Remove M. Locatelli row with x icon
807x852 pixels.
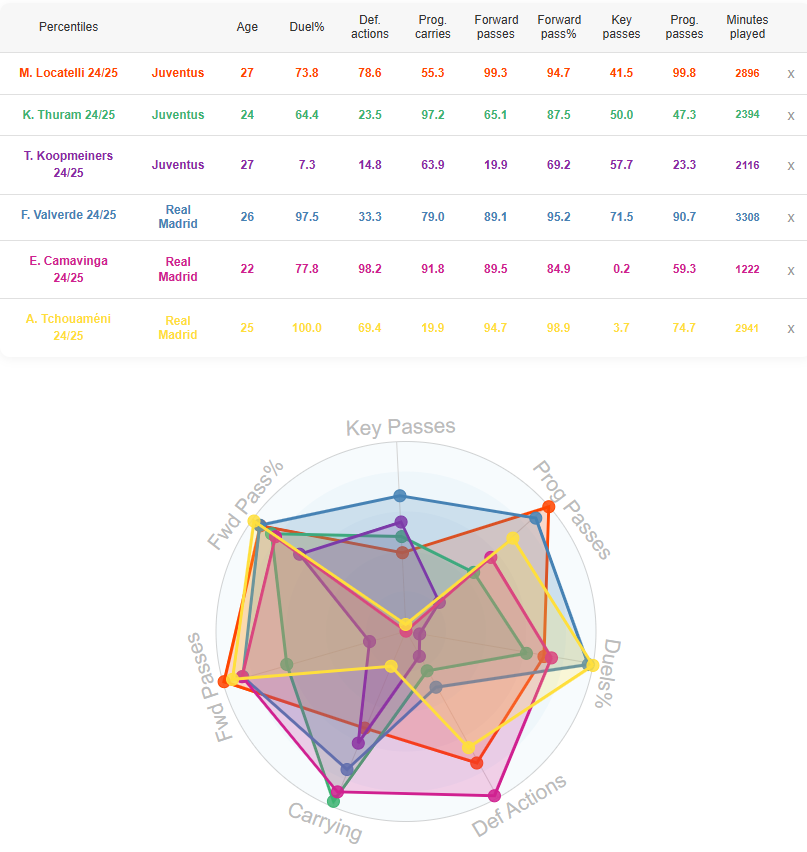[791, 74]
